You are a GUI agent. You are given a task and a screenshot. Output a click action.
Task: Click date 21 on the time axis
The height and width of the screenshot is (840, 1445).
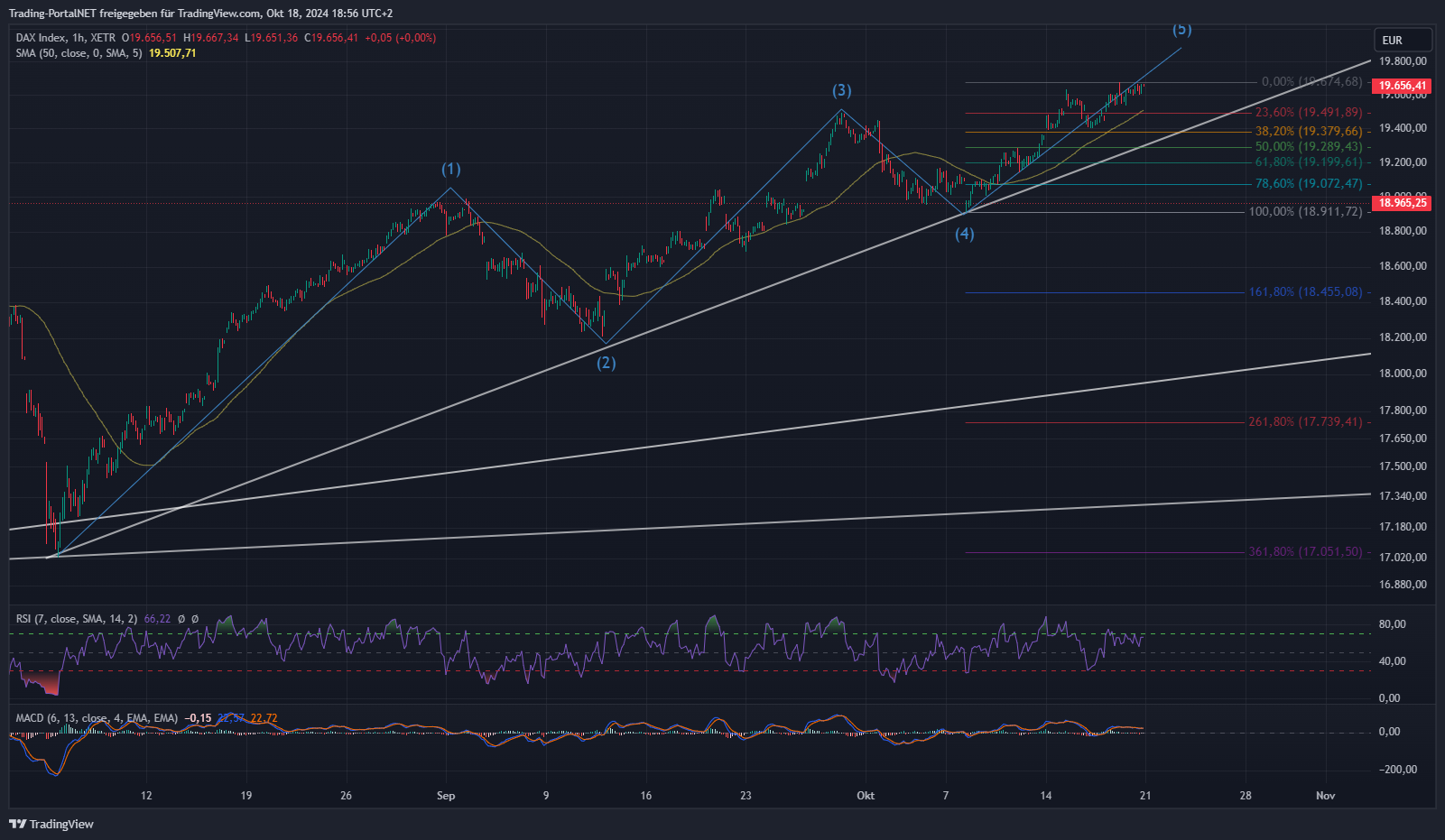point(1146,796)
